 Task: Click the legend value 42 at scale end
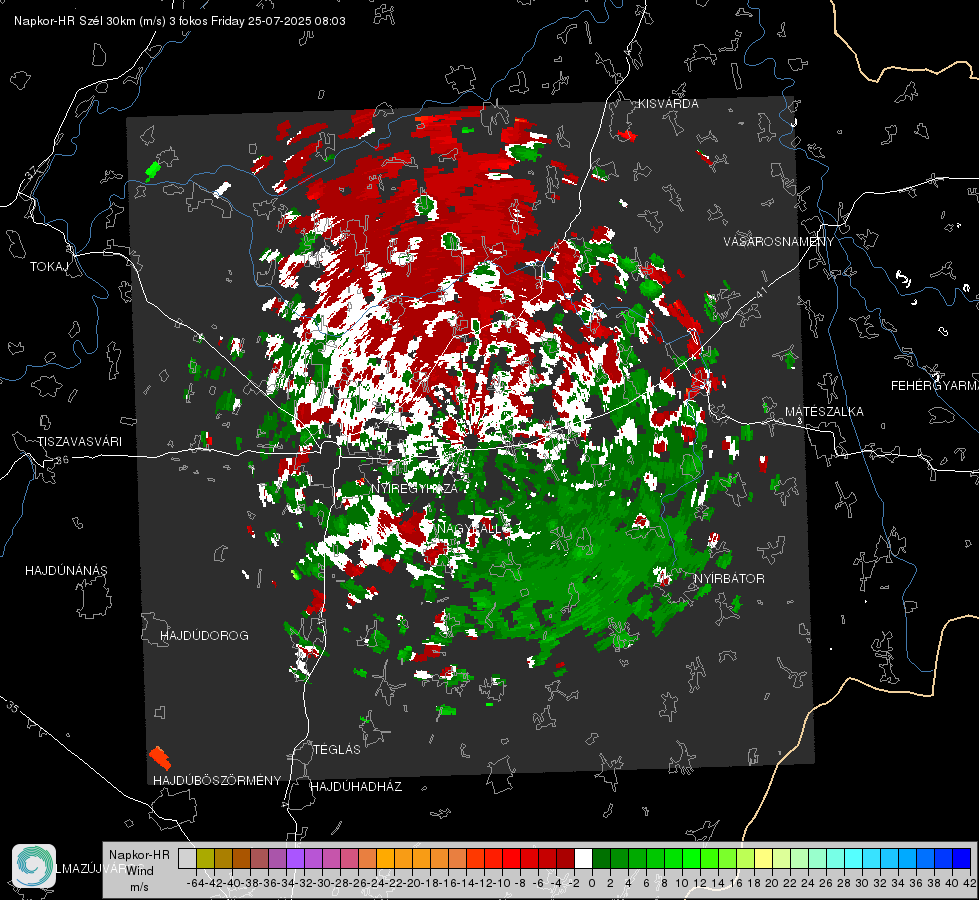[969, 883]
